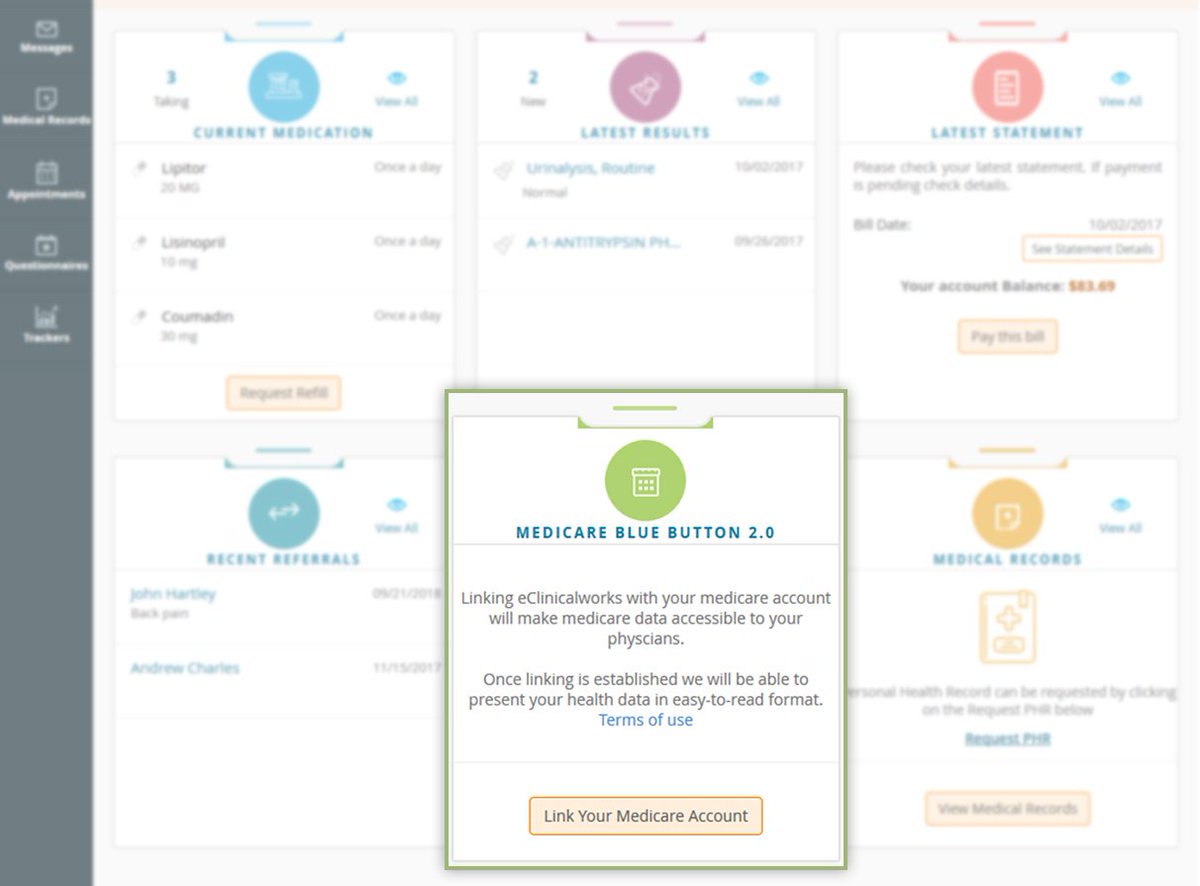Click the Bill Date label
Screen dimensions: 1200x886
point(882,225)
